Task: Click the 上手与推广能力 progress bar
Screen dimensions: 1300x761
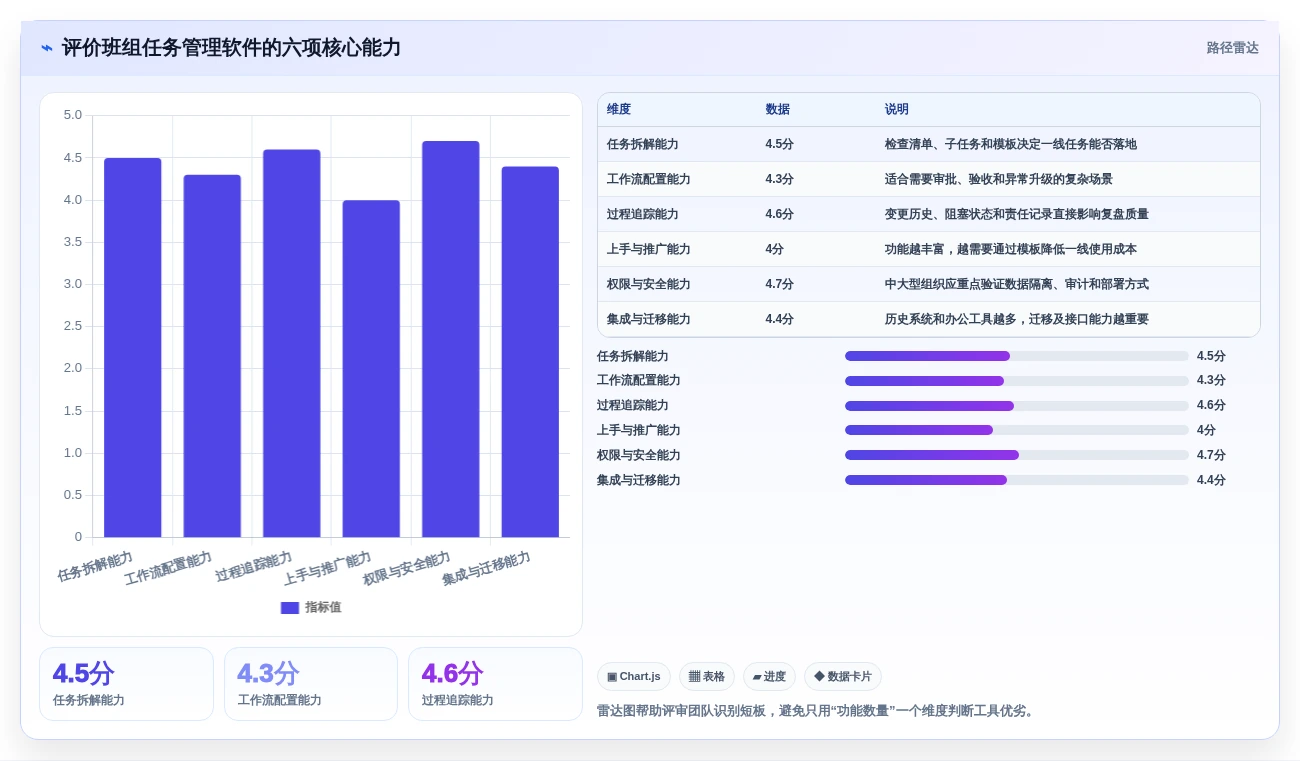Action: (1017, 430)
